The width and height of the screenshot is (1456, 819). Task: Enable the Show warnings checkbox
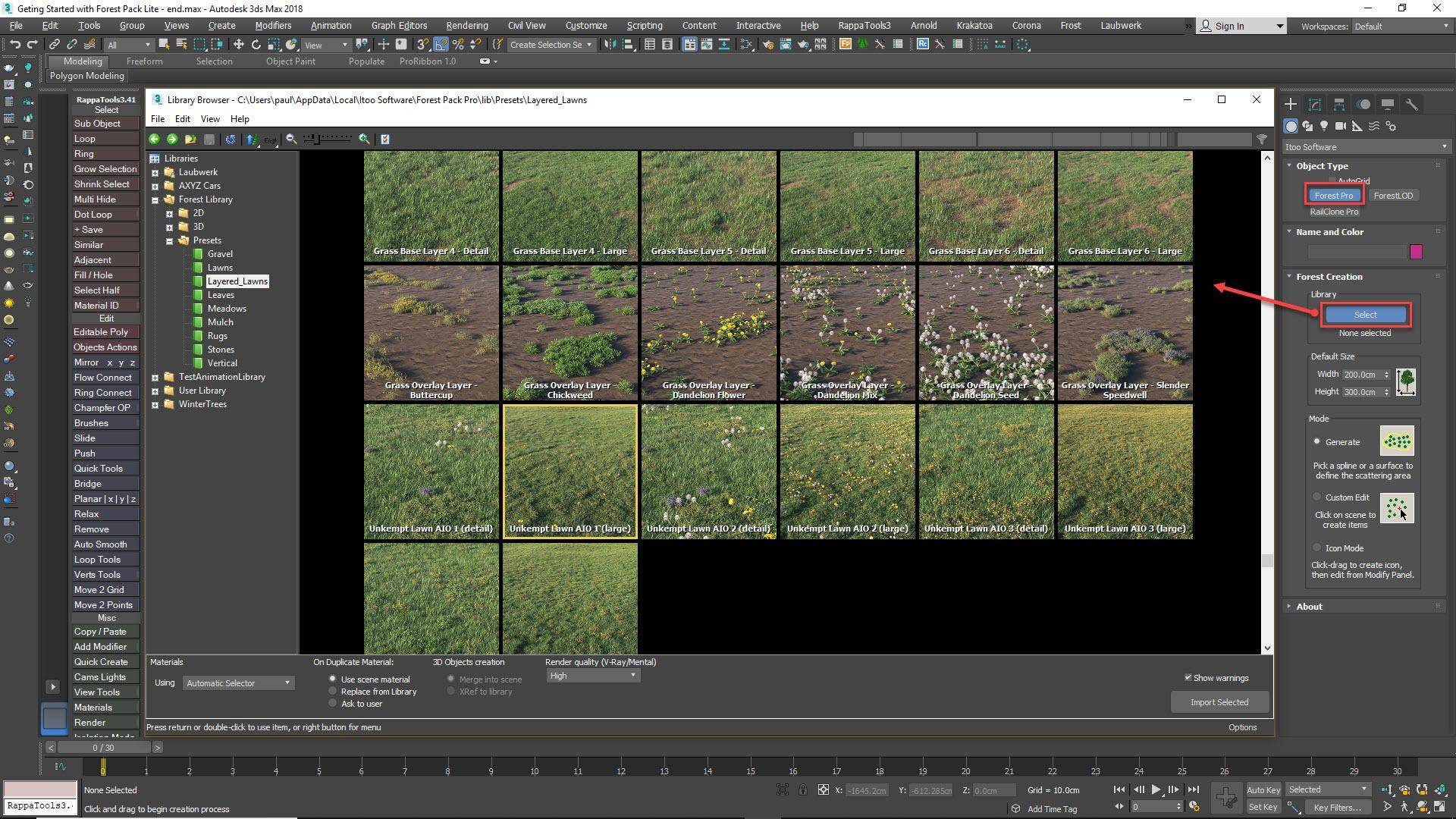click(x=1189, y=678)
